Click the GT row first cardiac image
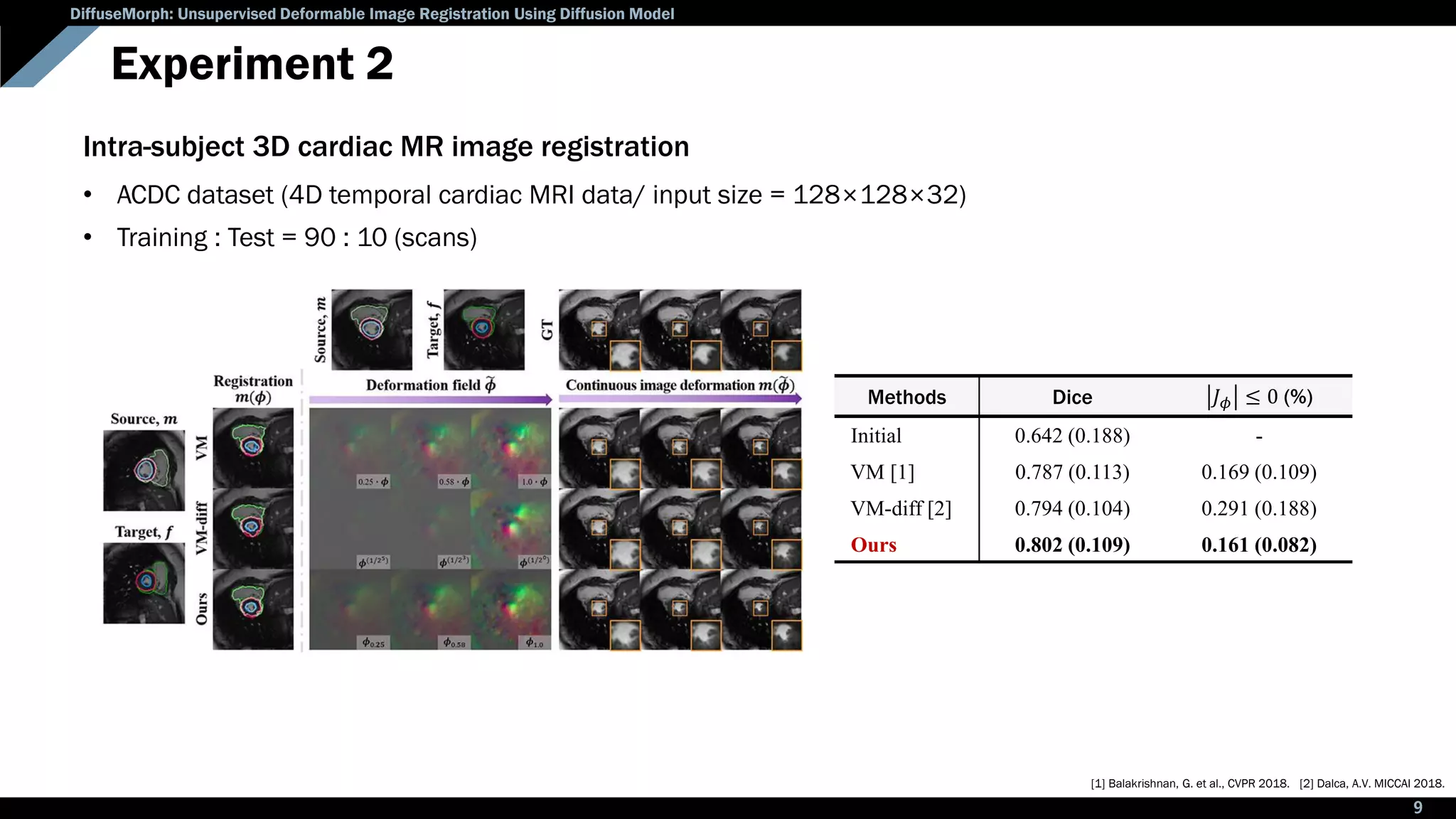 599,329
